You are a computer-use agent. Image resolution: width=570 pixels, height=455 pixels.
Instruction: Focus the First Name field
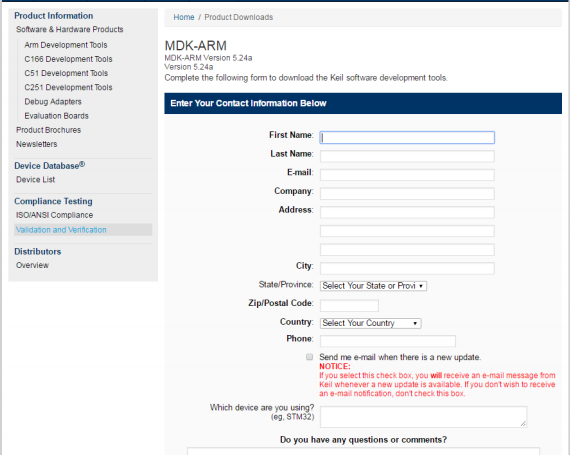pyautogui.click(x=407, y=137)
